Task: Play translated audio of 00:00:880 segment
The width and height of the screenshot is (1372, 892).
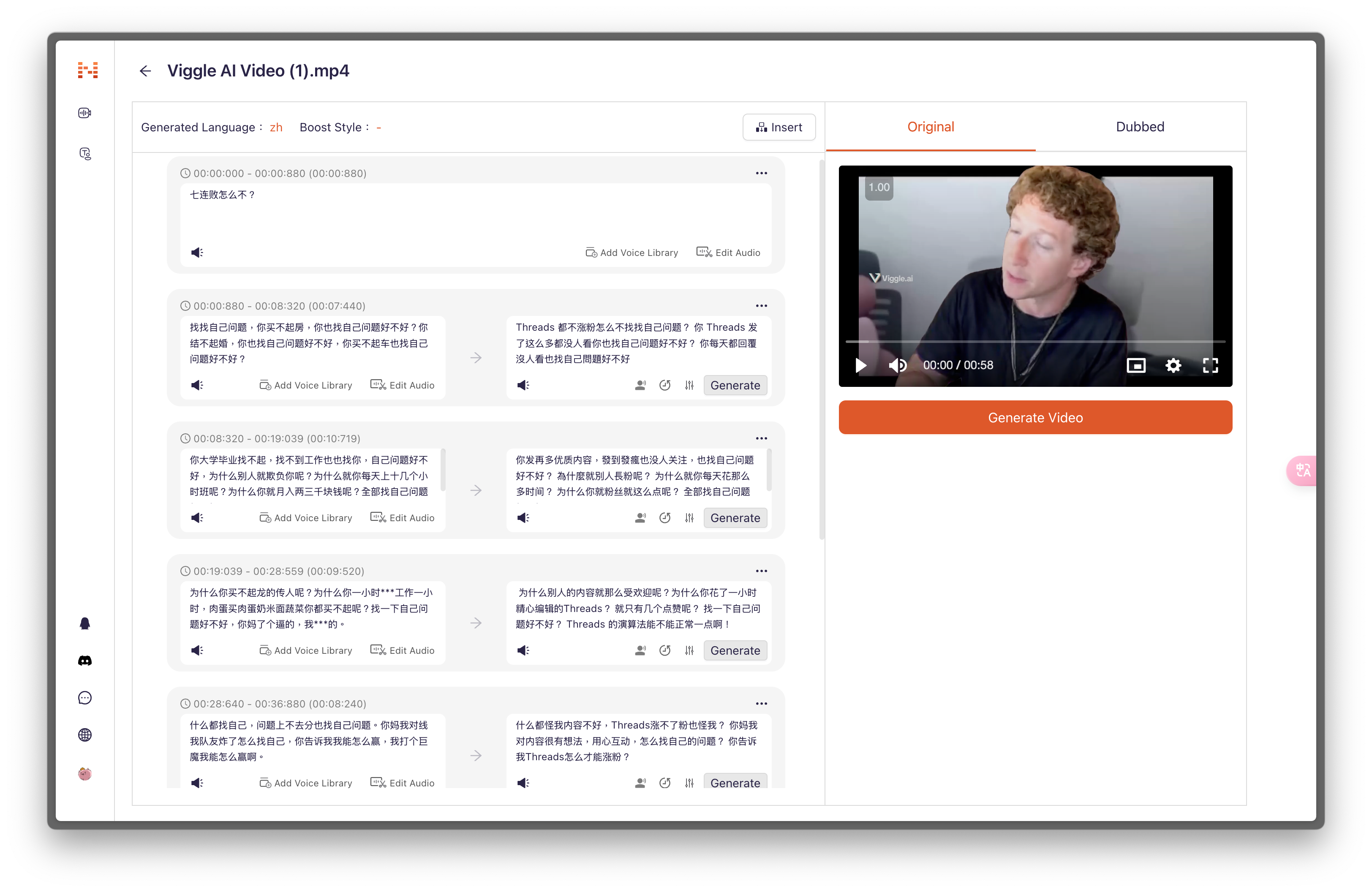Action: tap(523, 385)
